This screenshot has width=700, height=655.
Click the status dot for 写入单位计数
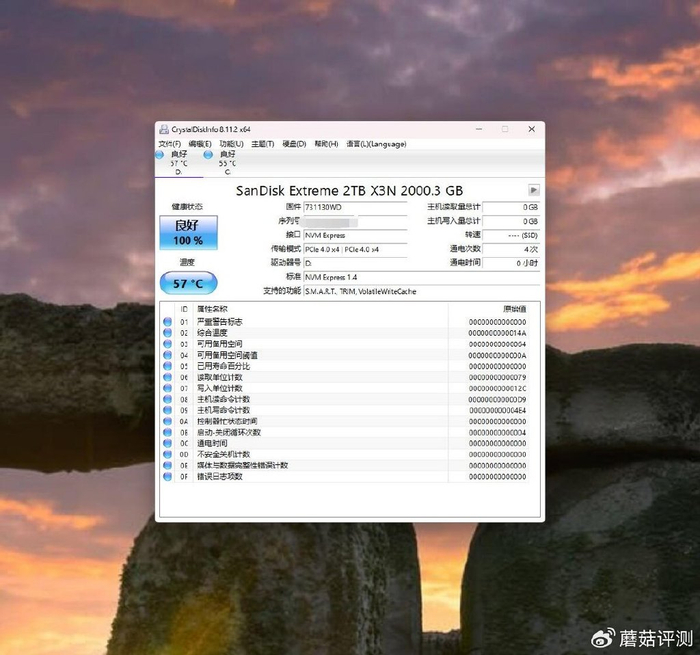point(167,388)
